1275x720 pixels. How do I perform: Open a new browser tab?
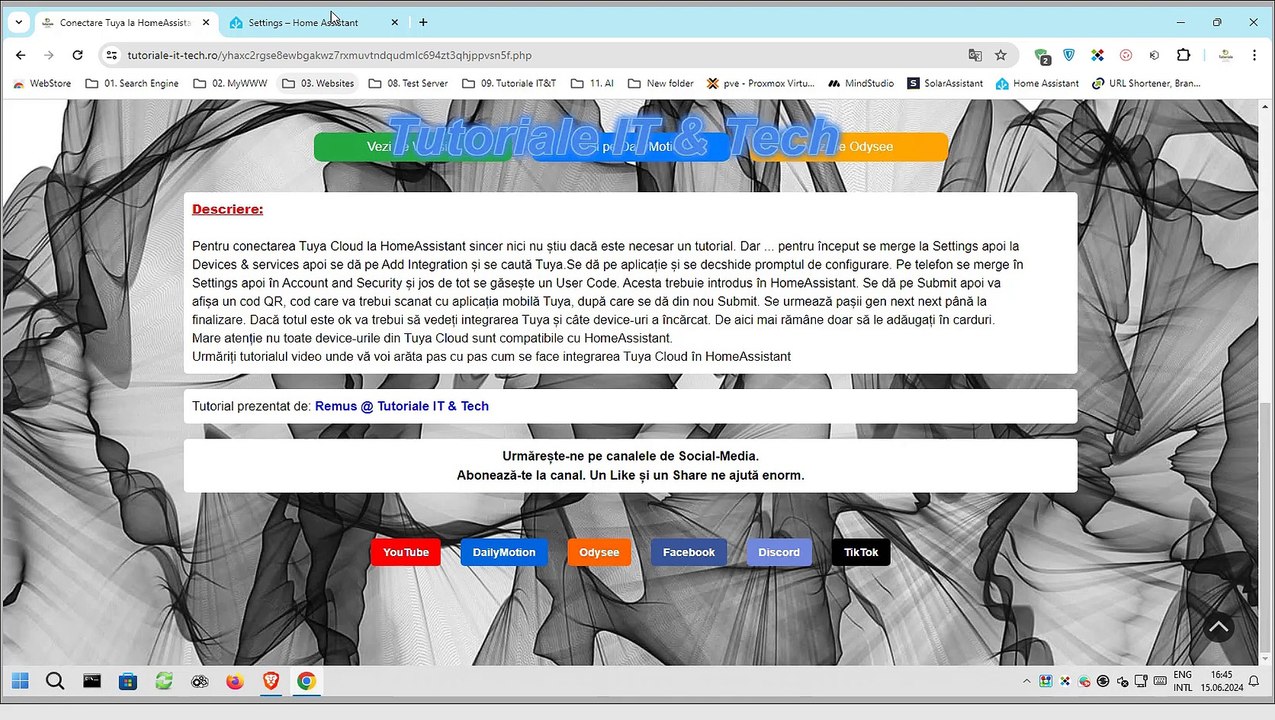click(x=423, y=22)
